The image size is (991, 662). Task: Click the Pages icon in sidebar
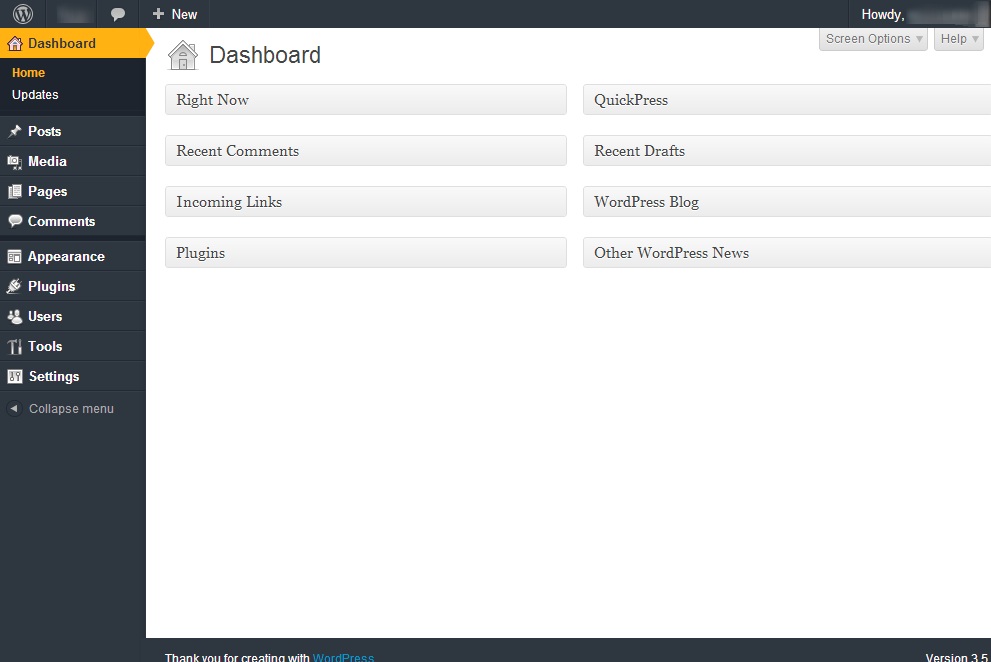click(x=15, y=192)
